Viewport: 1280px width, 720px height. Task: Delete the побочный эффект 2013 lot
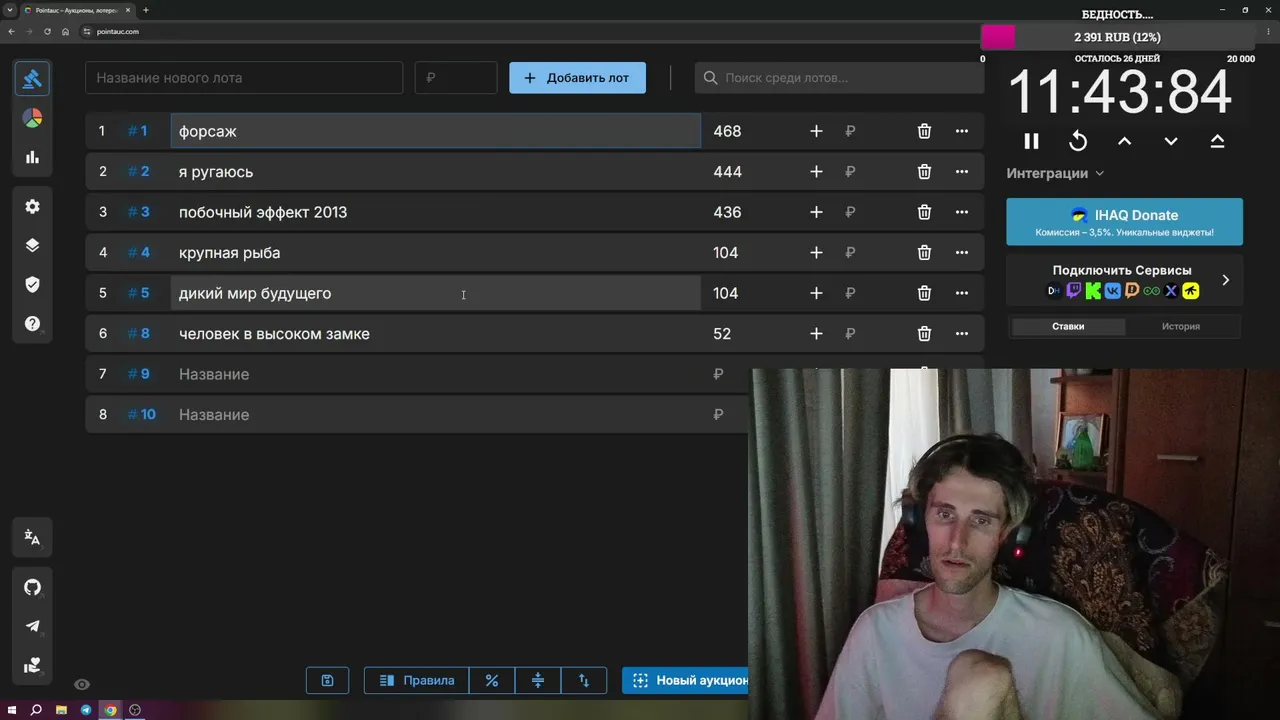[924, 212]
